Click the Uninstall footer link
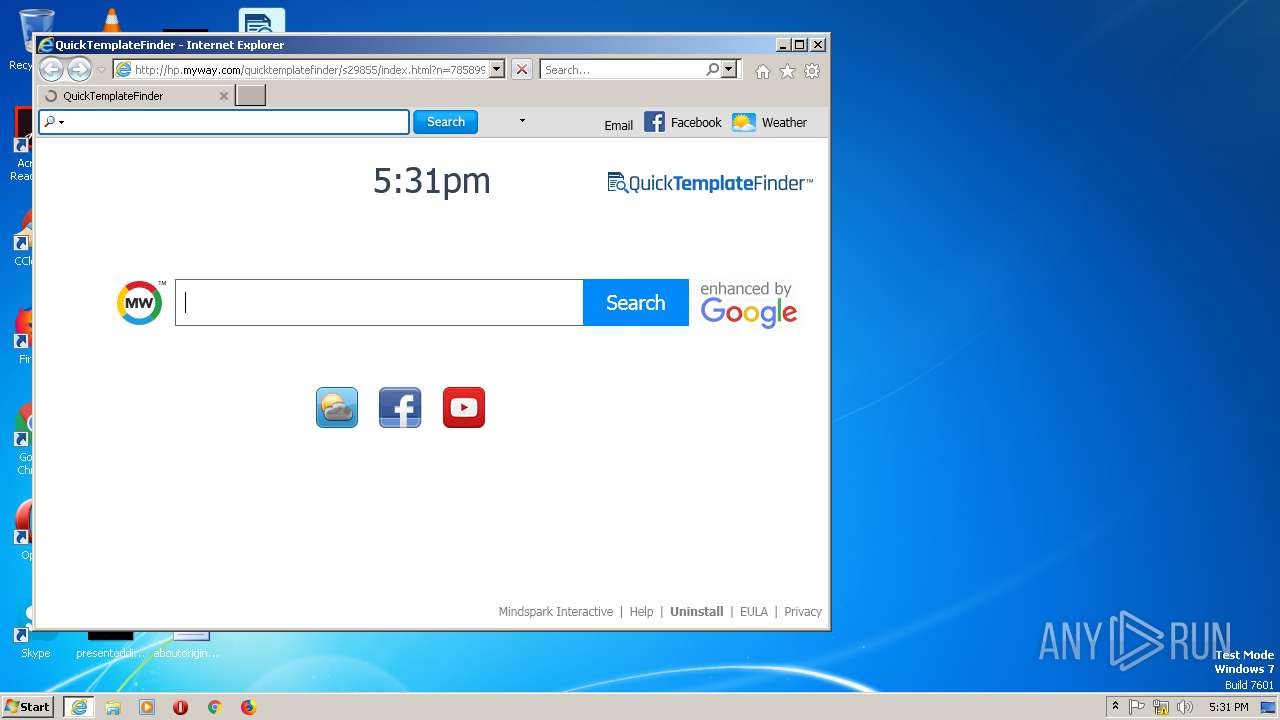The height and width of the screenshot is (720, 1280). (697, 612)
